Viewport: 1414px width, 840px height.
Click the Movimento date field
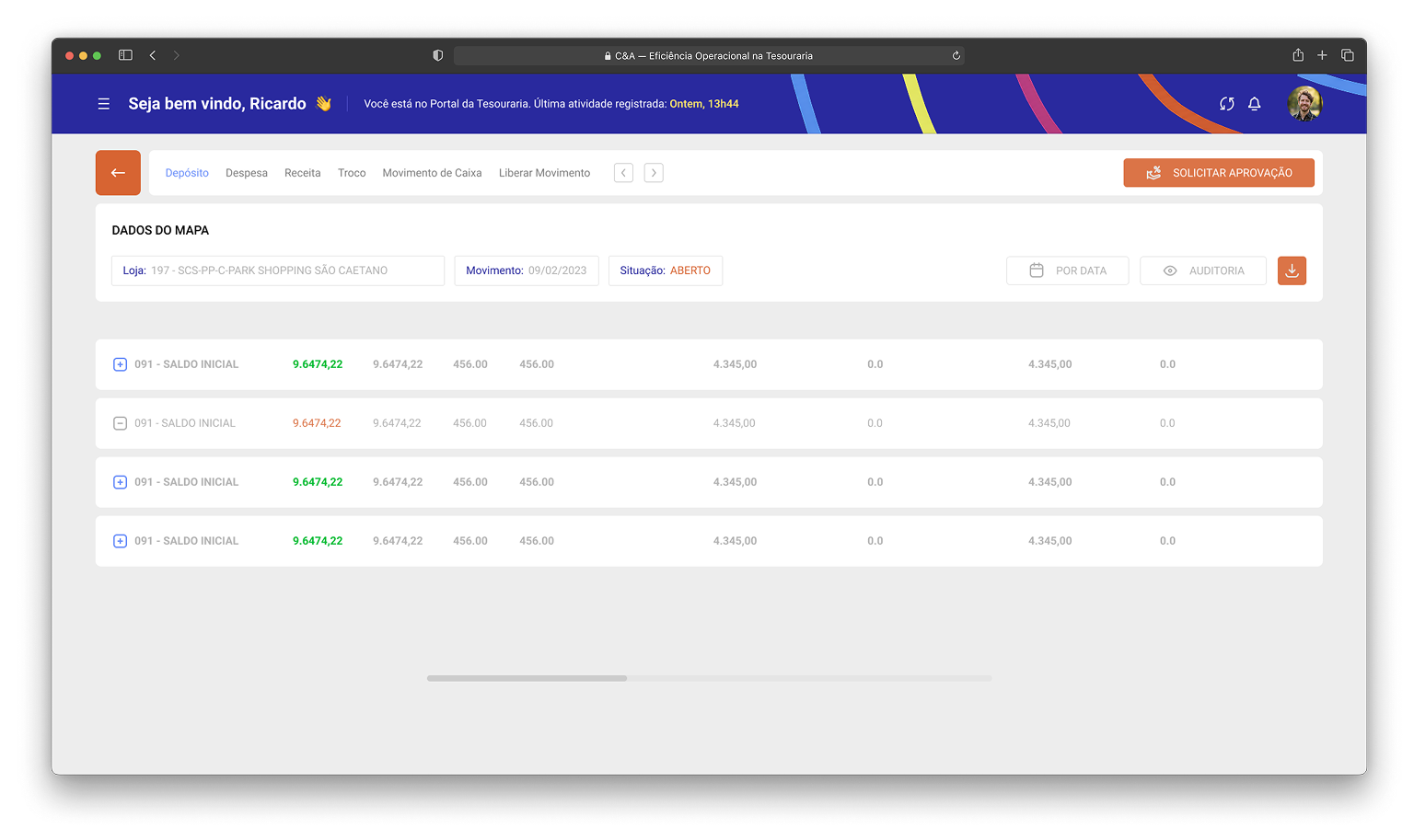click(527, 270)
